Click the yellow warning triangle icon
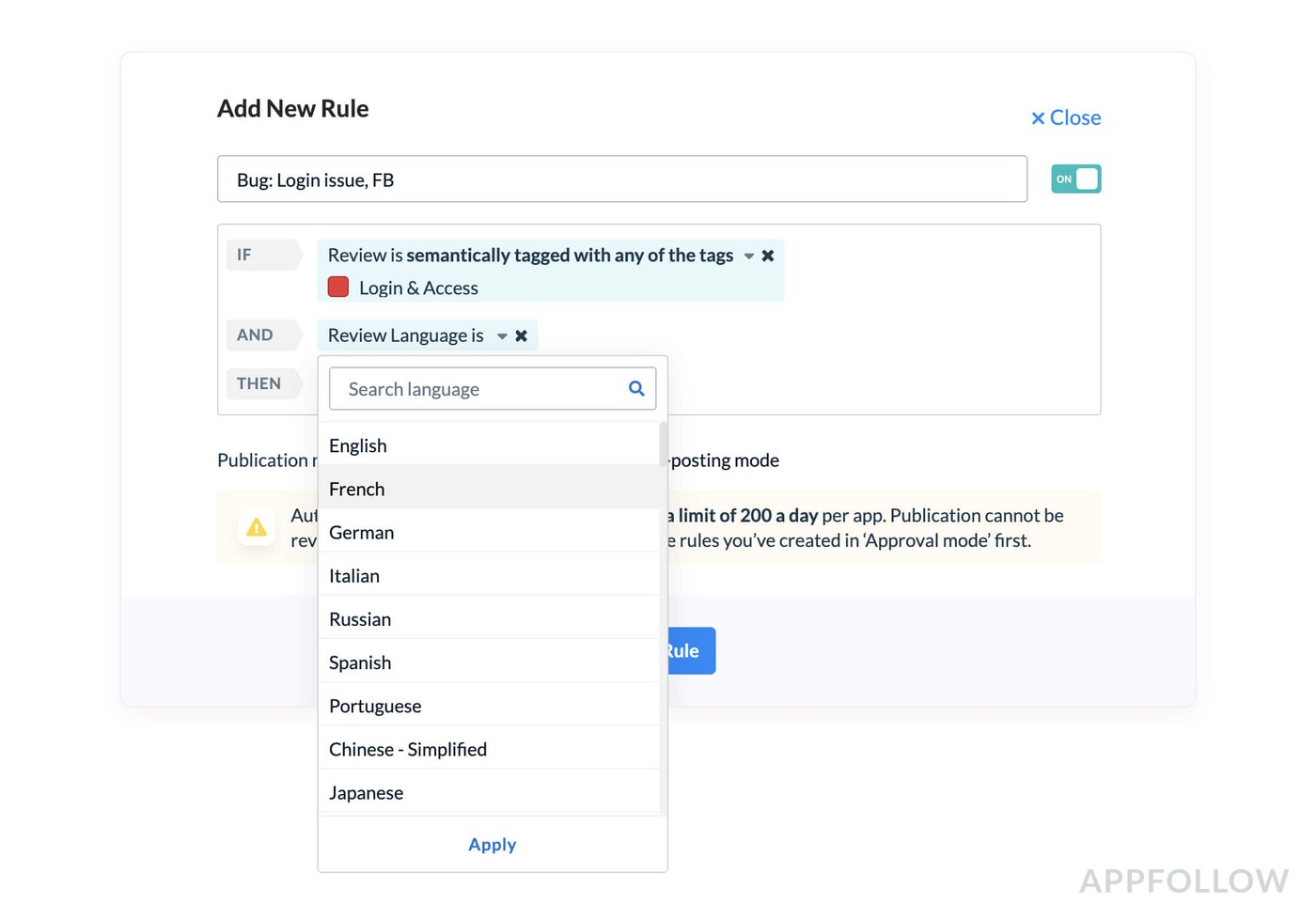Image resolution: width=1316 pixels, height=919 pixels. (257, 528)
